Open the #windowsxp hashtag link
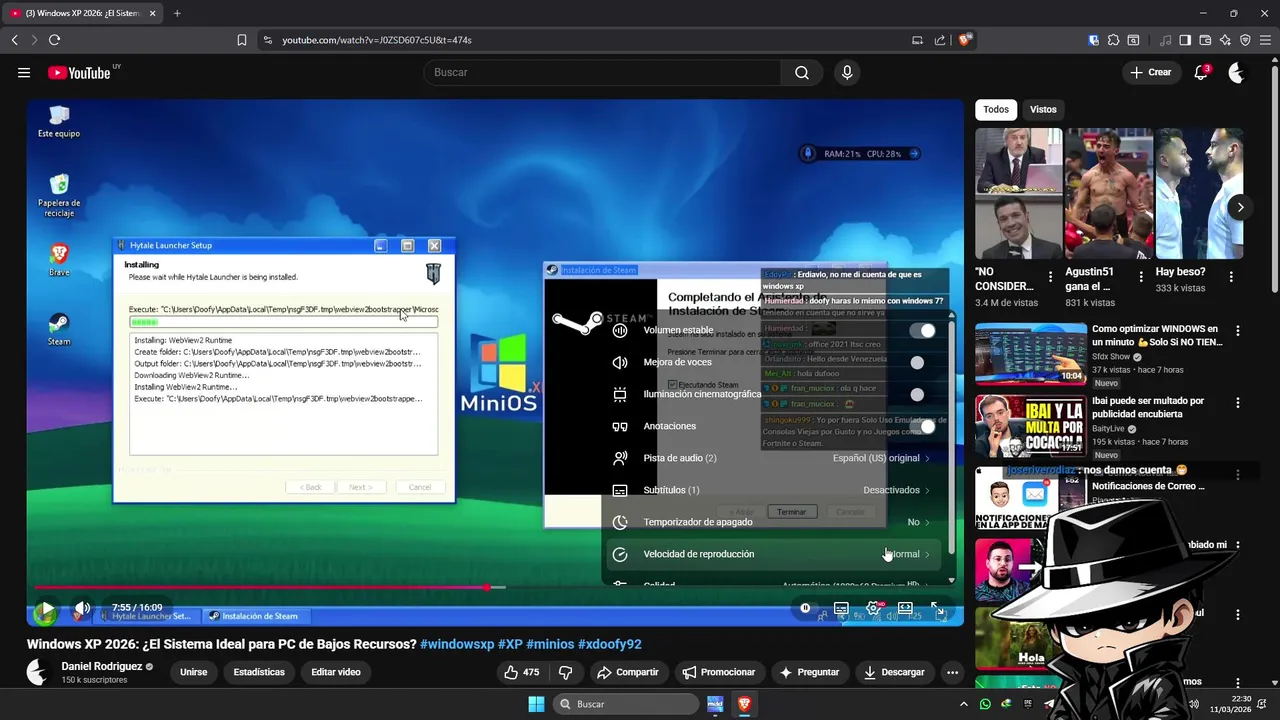Viewport: 1280px width, 720px height. click(x=457, y=644)
